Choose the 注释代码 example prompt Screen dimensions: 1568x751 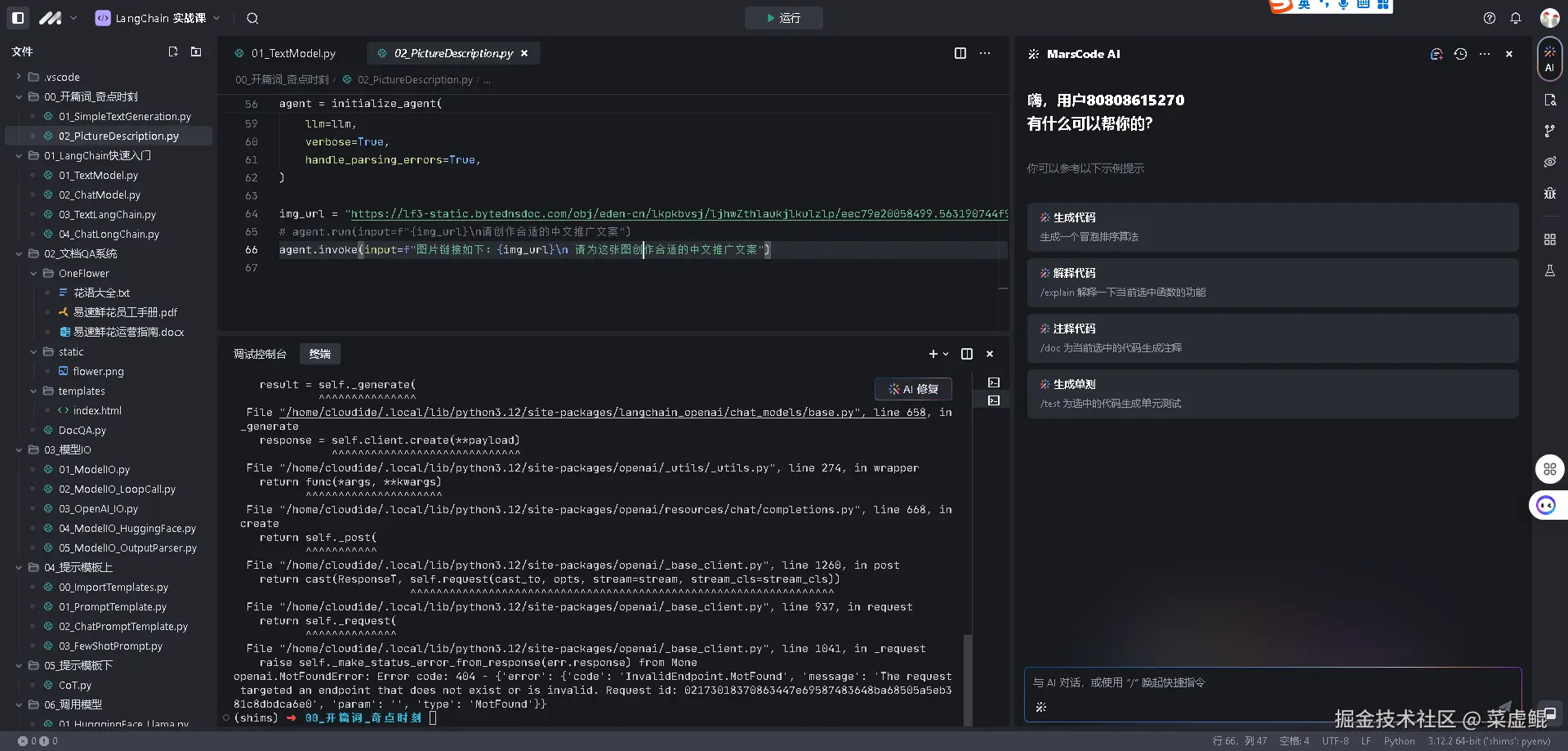point(1272,338)
